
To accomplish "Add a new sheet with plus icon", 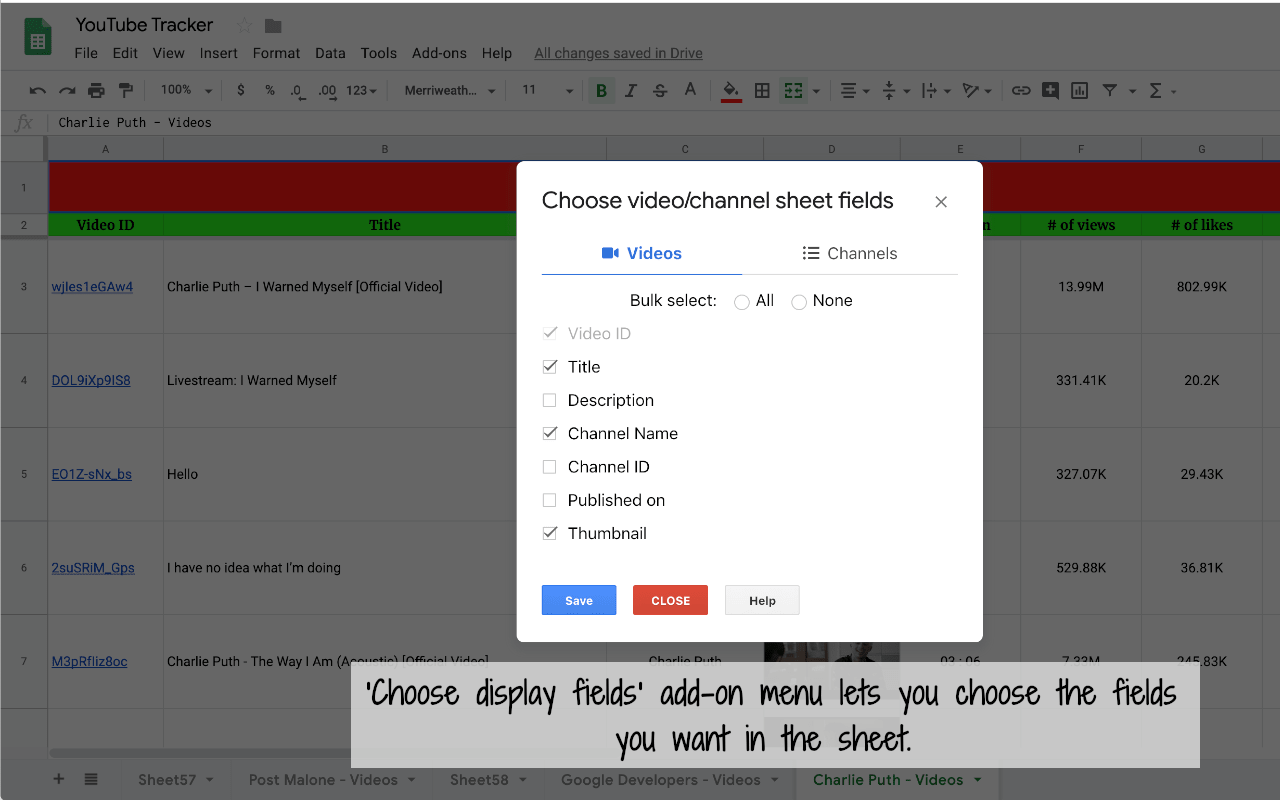I will coord(59,780).
